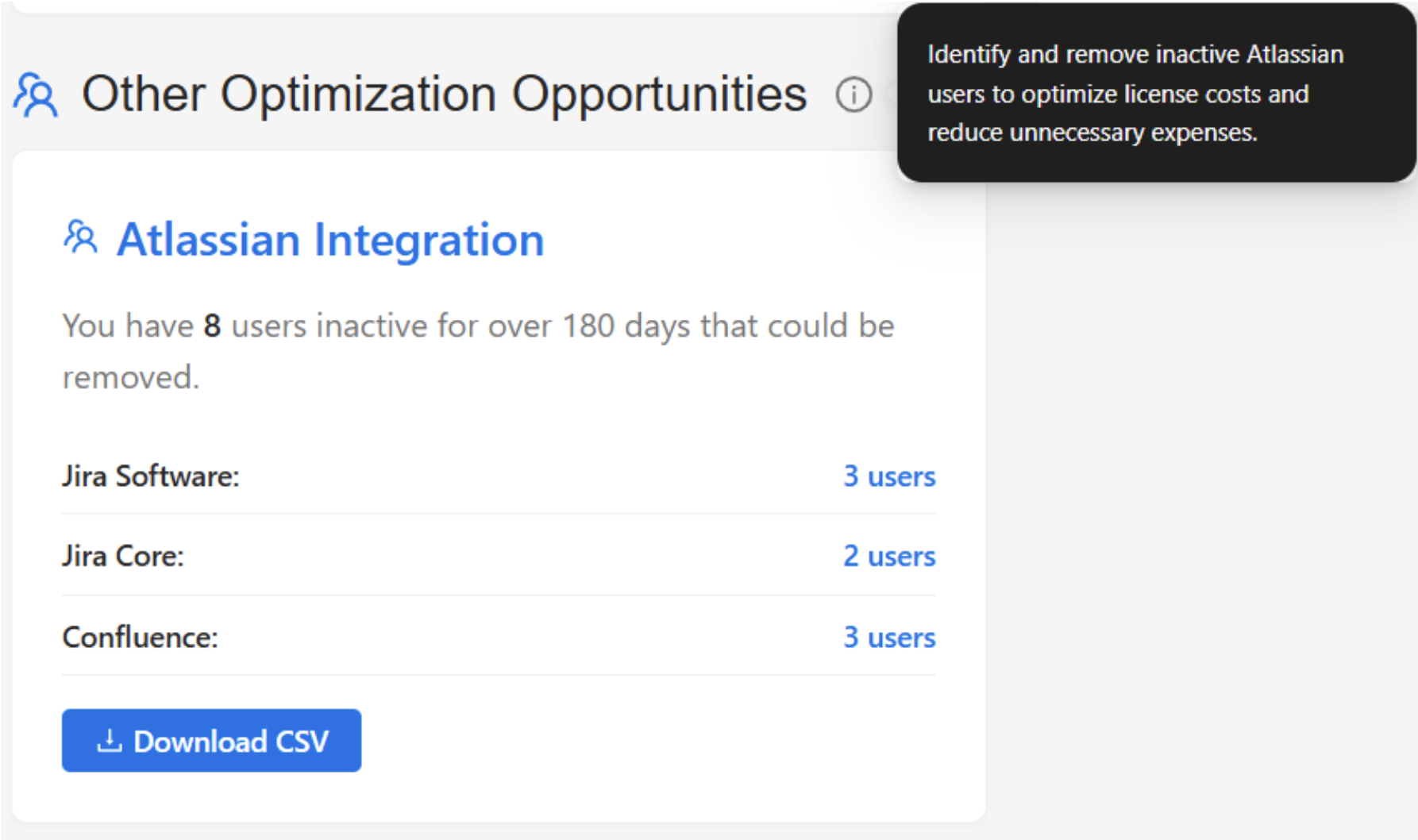
Task: Select the 'Jira Core:' label
Action: pos(123,556)
